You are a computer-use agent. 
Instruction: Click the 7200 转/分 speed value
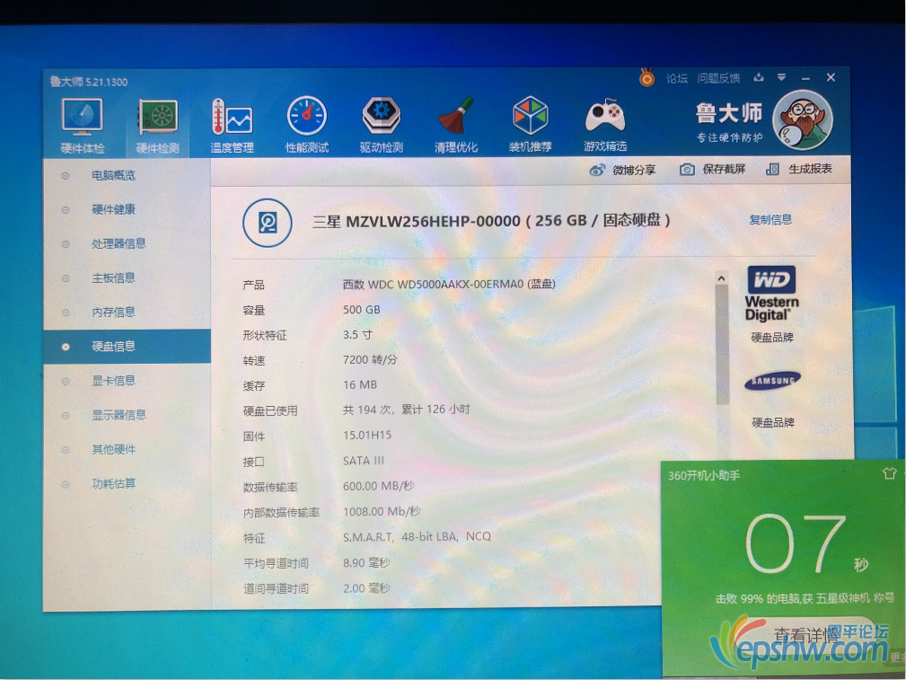click(x=370, y=360)
